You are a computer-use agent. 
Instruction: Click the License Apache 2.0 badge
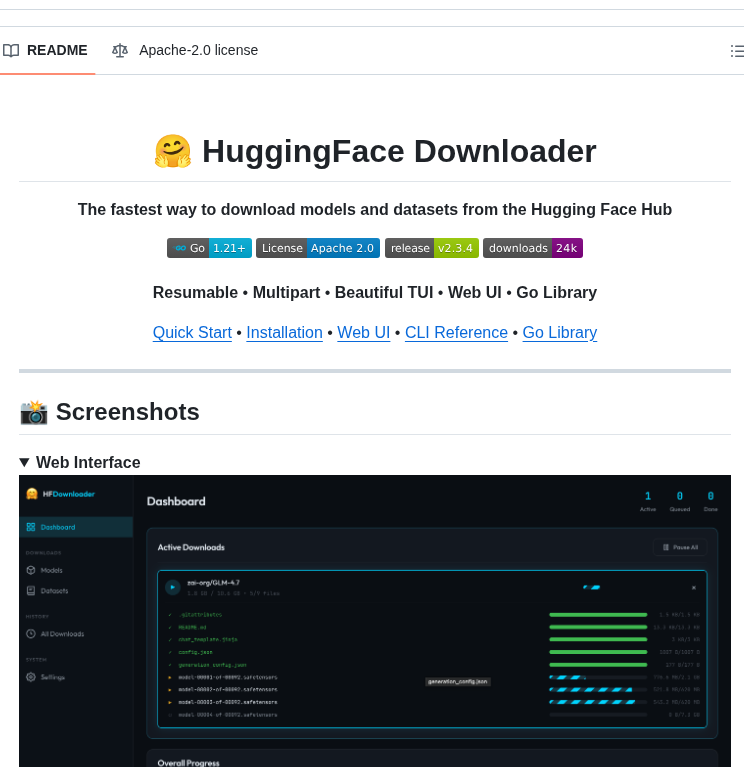(318, 248)
